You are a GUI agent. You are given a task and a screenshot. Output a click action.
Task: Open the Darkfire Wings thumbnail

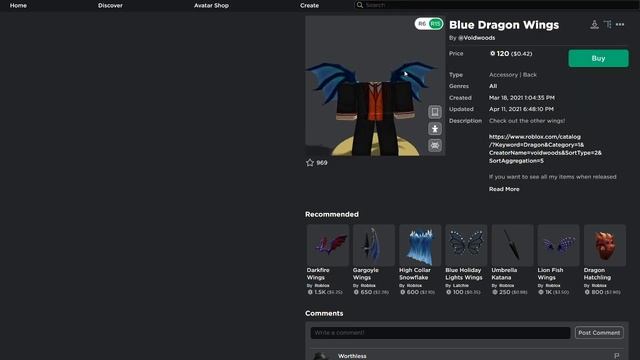[328, 245]
